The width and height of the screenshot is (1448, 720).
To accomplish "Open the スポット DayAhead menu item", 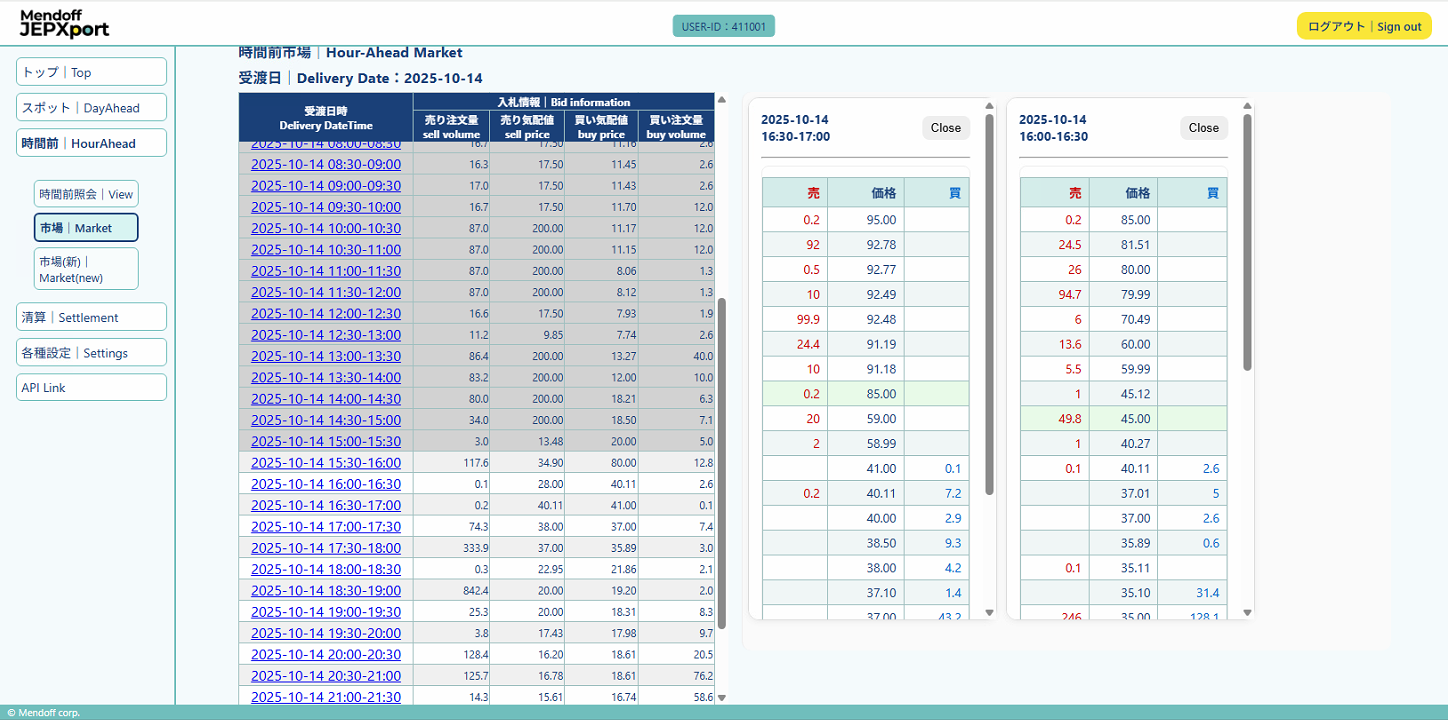I will pyautogui.click(x=91, y=108).
